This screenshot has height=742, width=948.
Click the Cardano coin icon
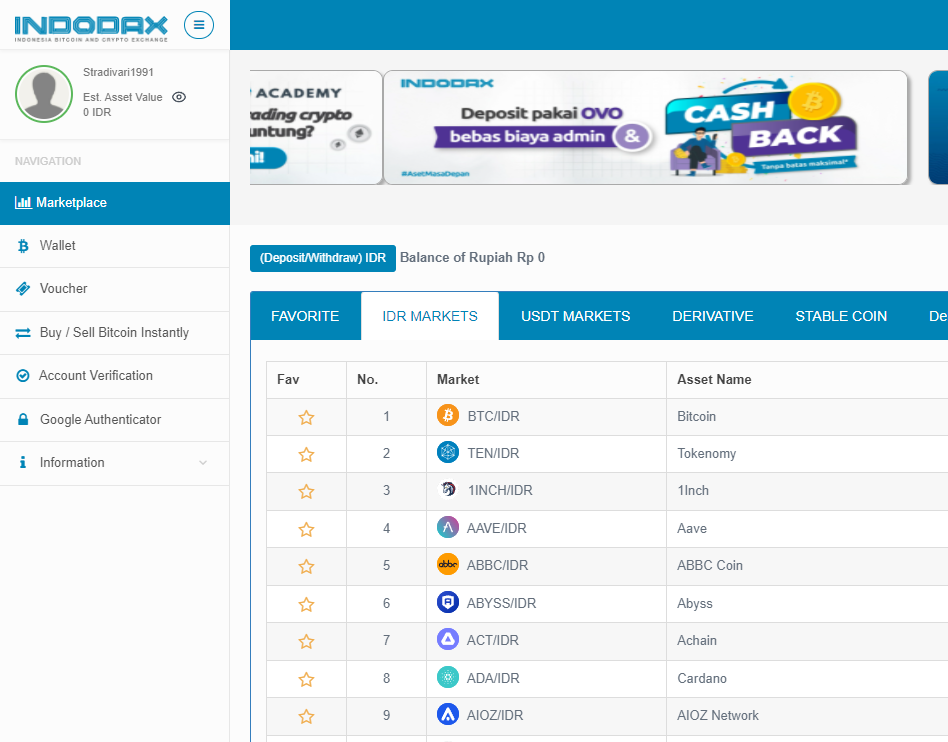tap(448, 677)
